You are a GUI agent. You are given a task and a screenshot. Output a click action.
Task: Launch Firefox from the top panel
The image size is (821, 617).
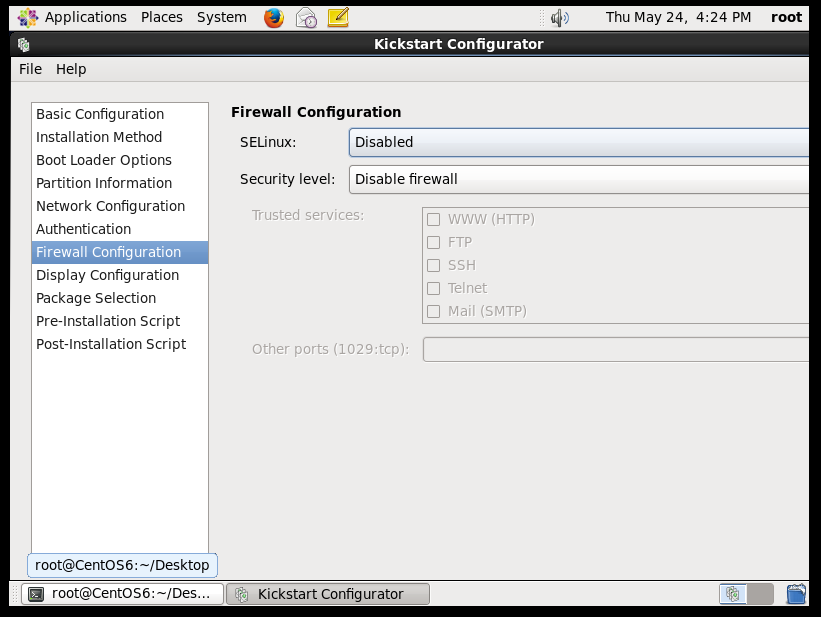pyautogui.click(x=273, y=18)
